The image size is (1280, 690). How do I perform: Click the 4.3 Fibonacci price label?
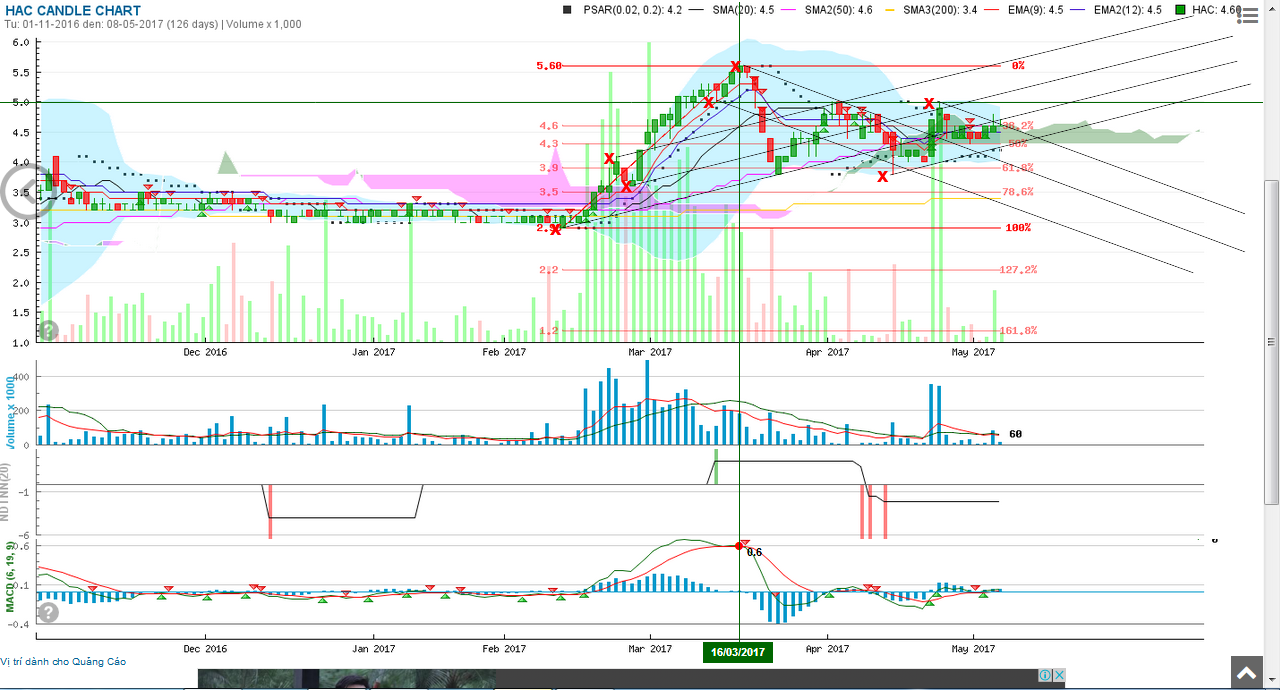(x=549, y=144)
